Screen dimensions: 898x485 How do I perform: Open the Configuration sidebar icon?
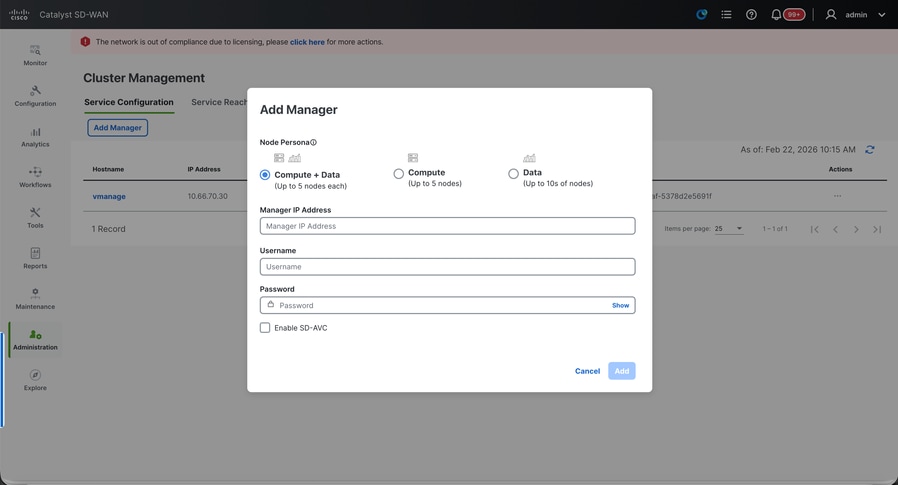click(35, 96)
